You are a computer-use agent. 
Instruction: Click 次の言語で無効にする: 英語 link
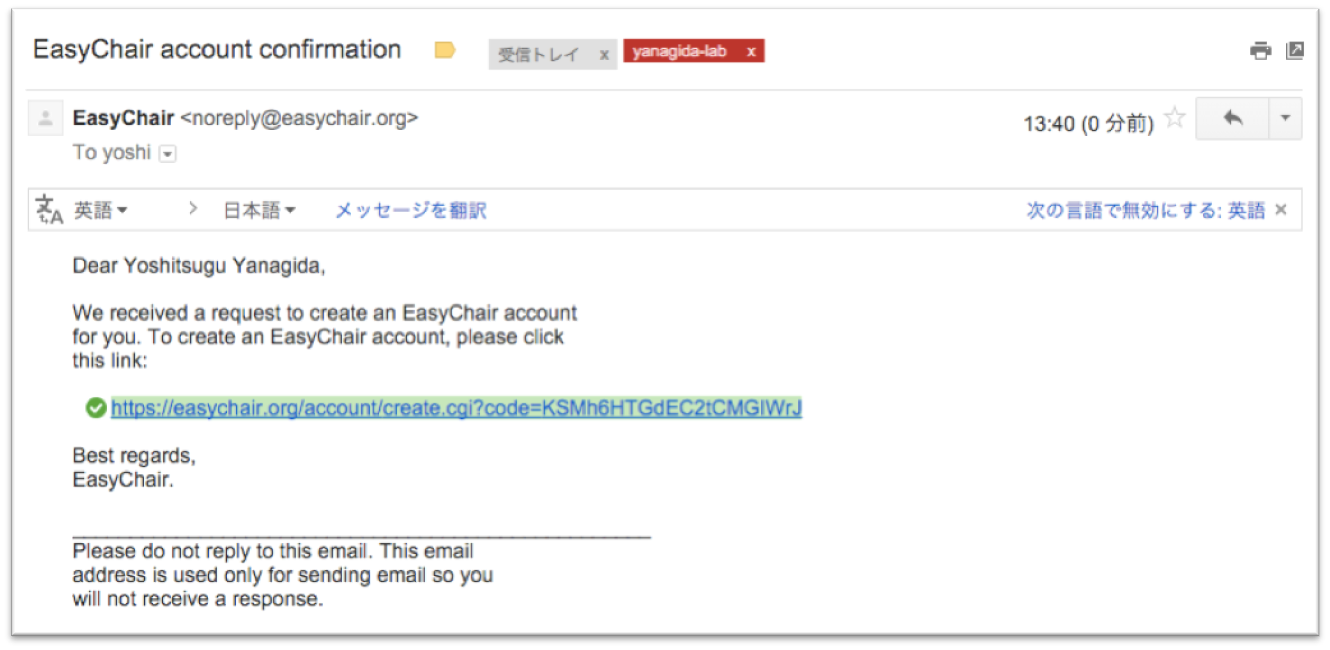[x=1145, y=211]
